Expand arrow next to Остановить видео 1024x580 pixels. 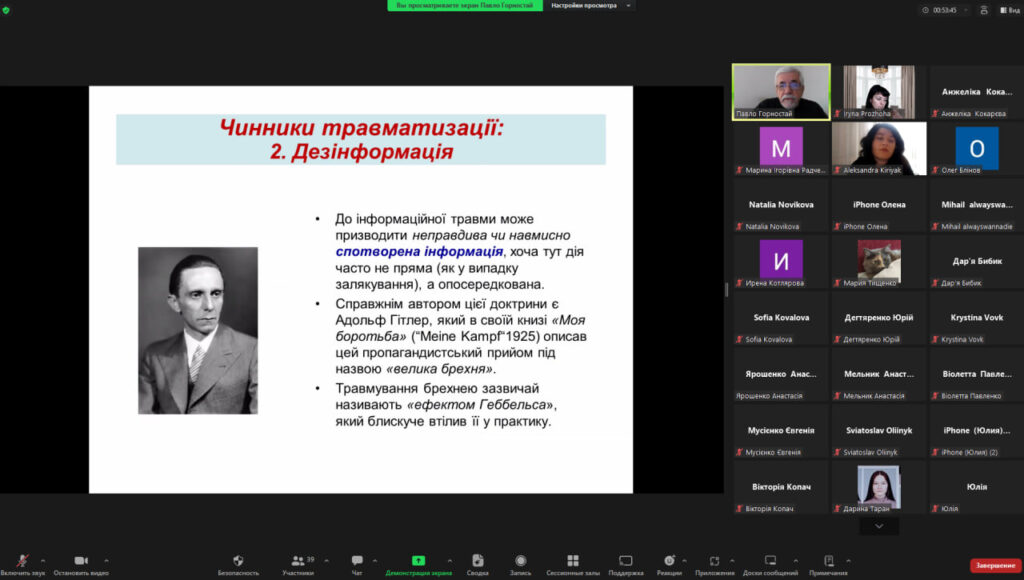click(x=106, y=560)
